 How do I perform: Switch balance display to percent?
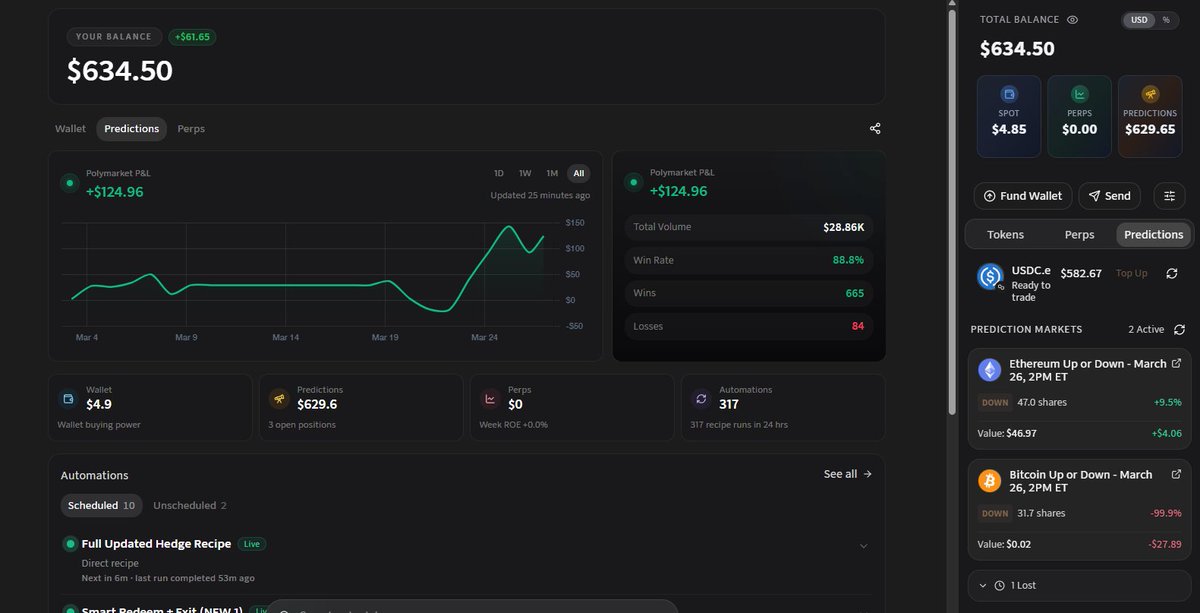pos(1165,20)
